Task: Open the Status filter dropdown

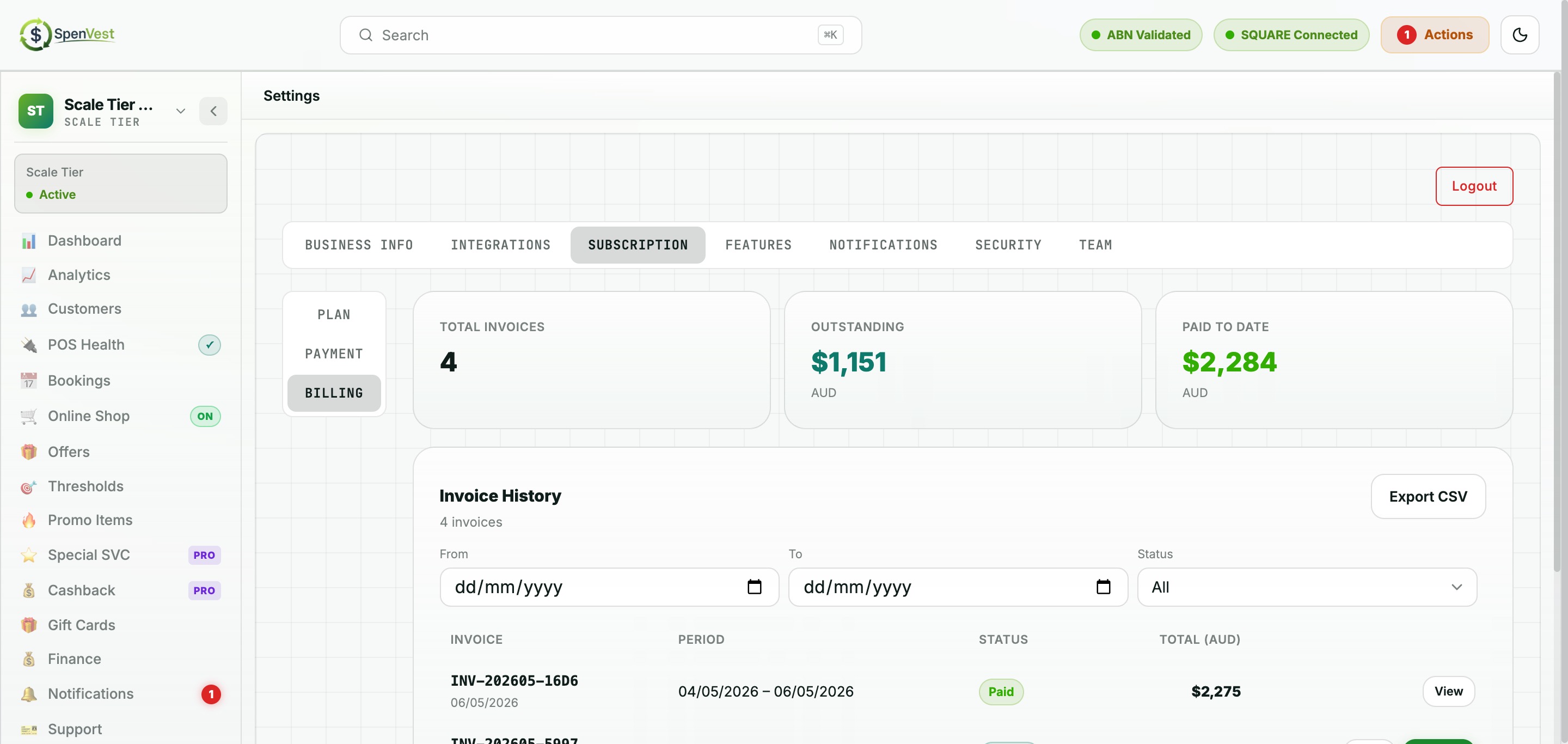Action: coord(1307,587)
